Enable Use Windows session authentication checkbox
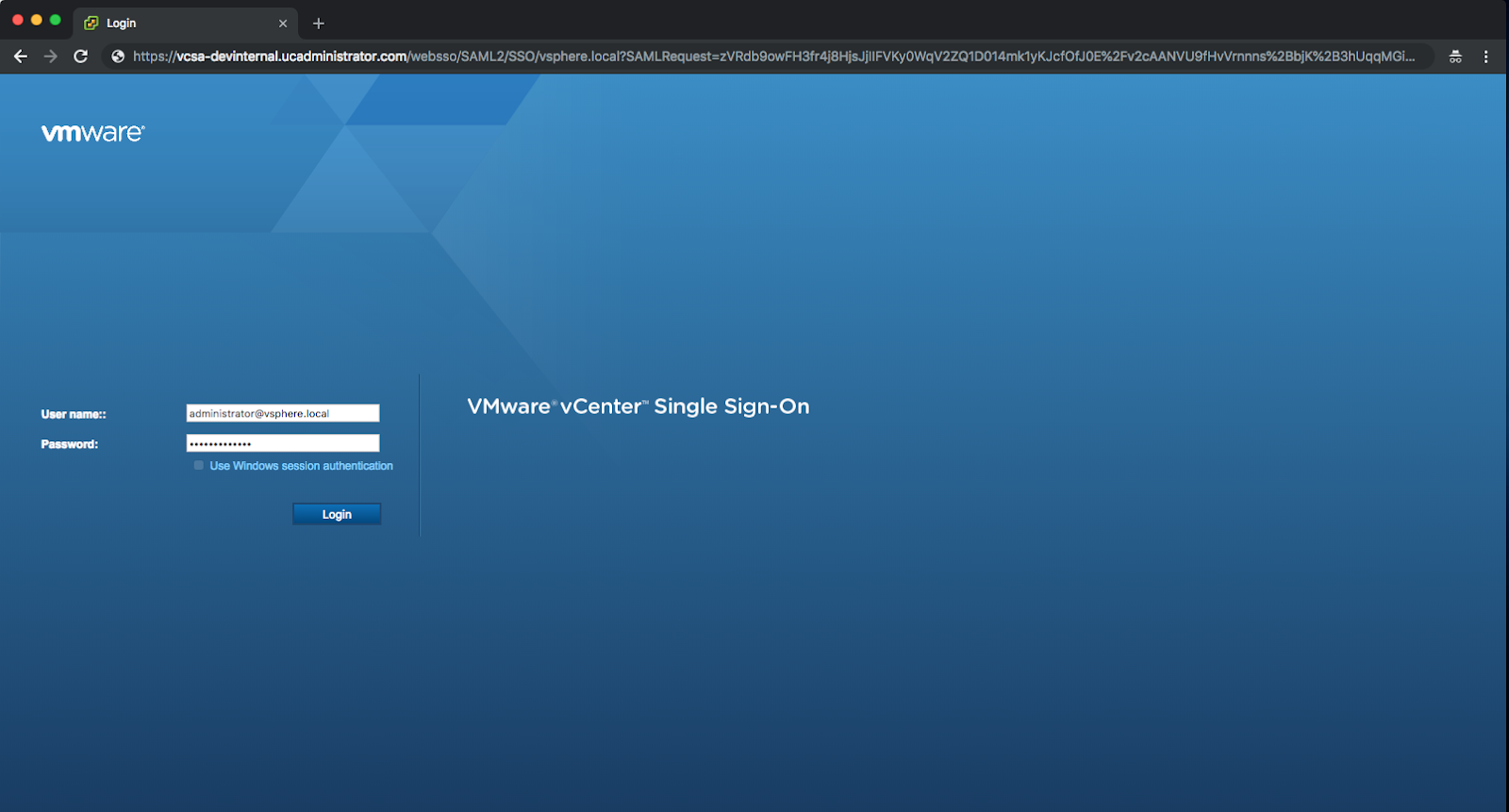 tap(199, 465)
